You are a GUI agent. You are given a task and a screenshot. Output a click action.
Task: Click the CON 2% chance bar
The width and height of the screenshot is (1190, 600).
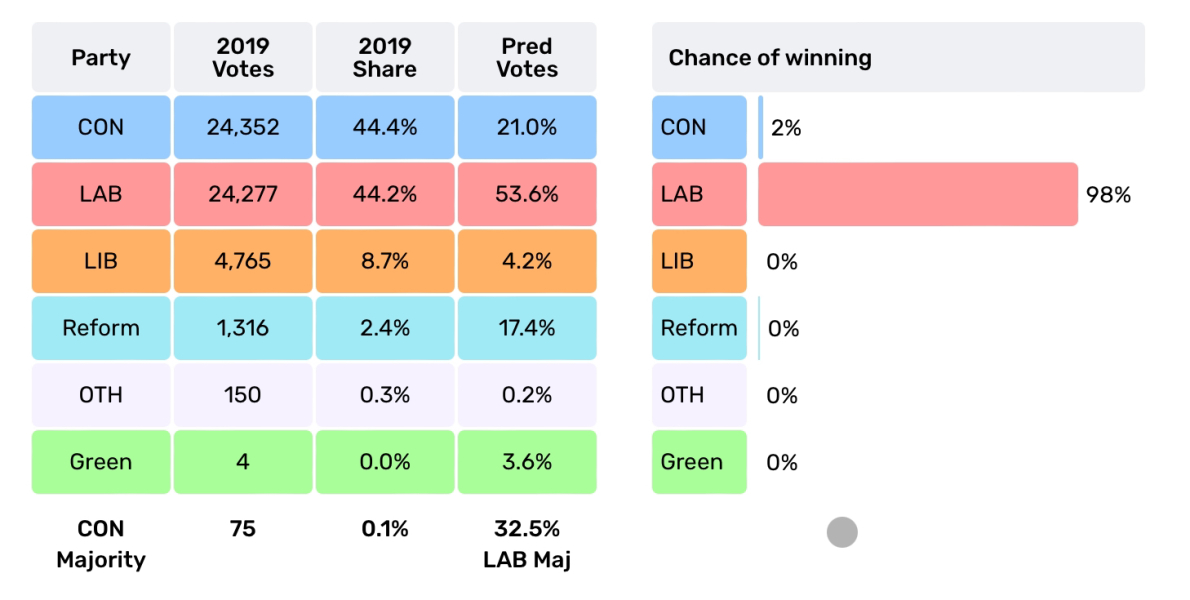[761, 127]
